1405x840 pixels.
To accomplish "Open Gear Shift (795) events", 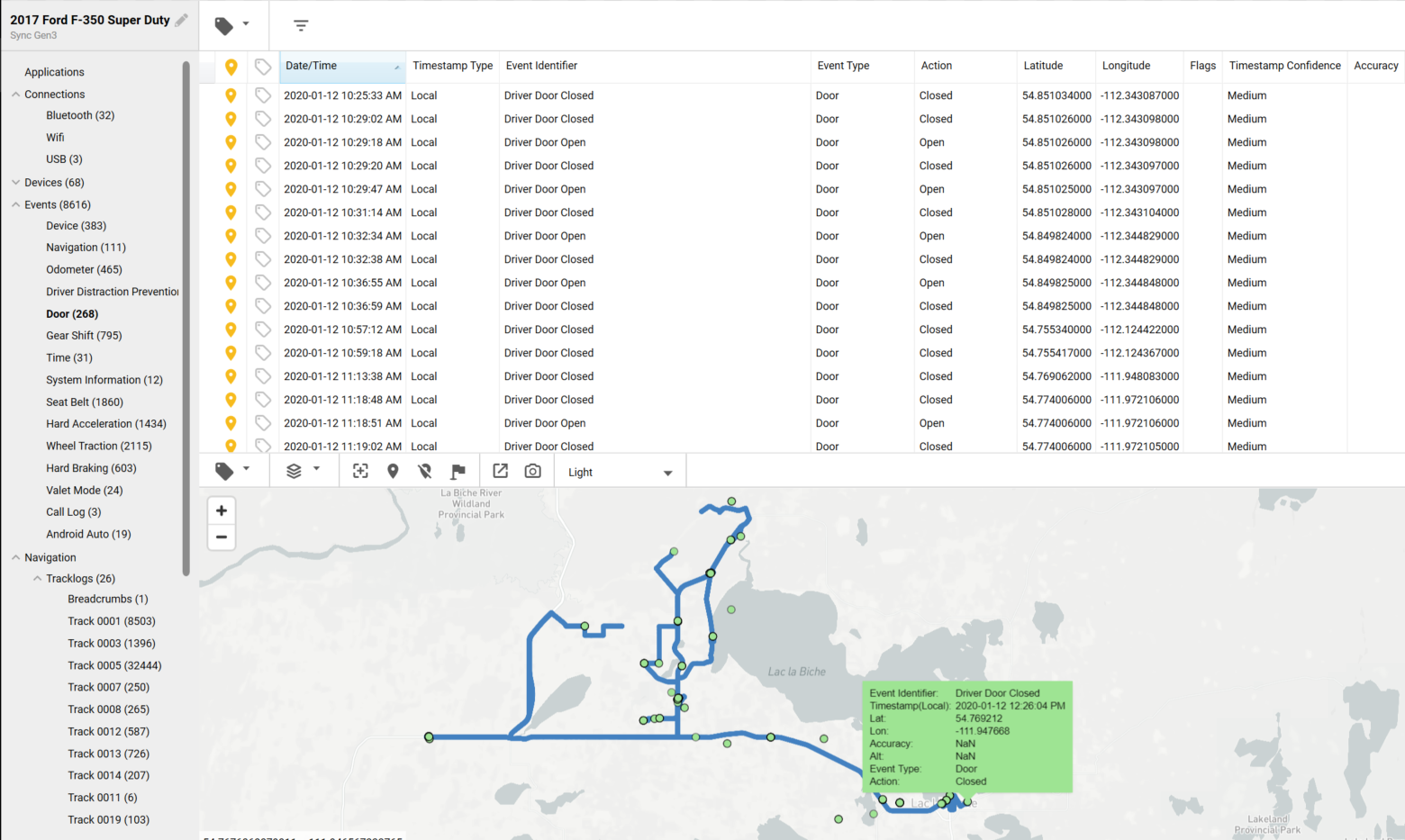I will coord(83,335).
